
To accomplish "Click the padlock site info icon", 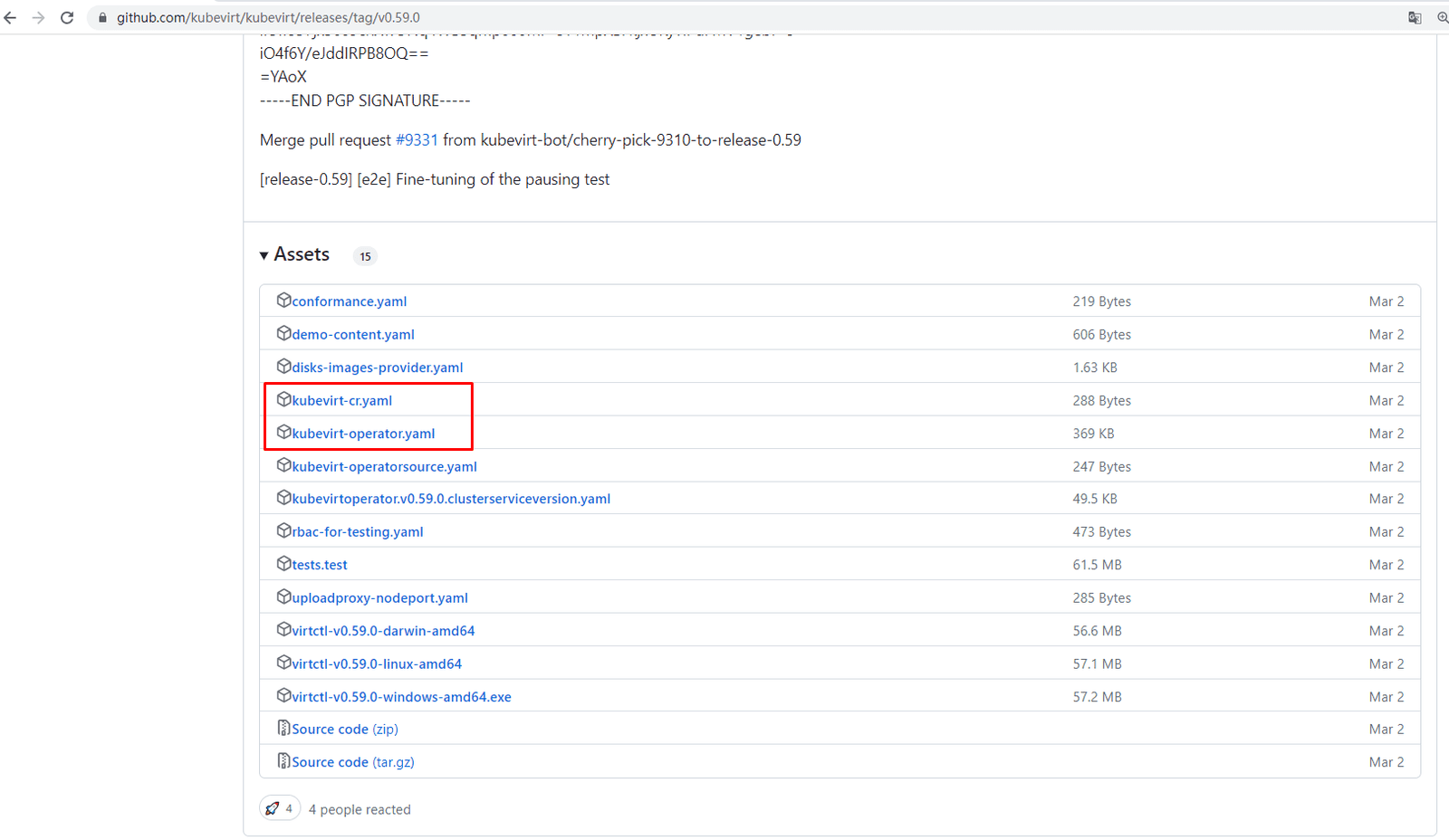I will point(102,17).
